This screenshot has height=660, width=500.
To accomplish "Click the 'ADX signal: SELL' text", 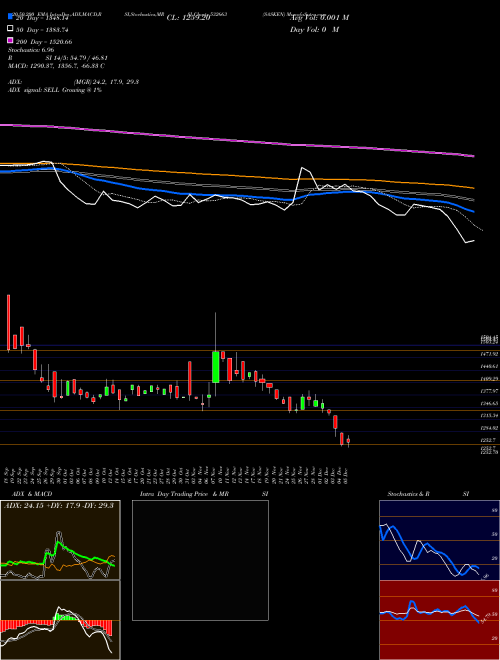I will 34,90.
